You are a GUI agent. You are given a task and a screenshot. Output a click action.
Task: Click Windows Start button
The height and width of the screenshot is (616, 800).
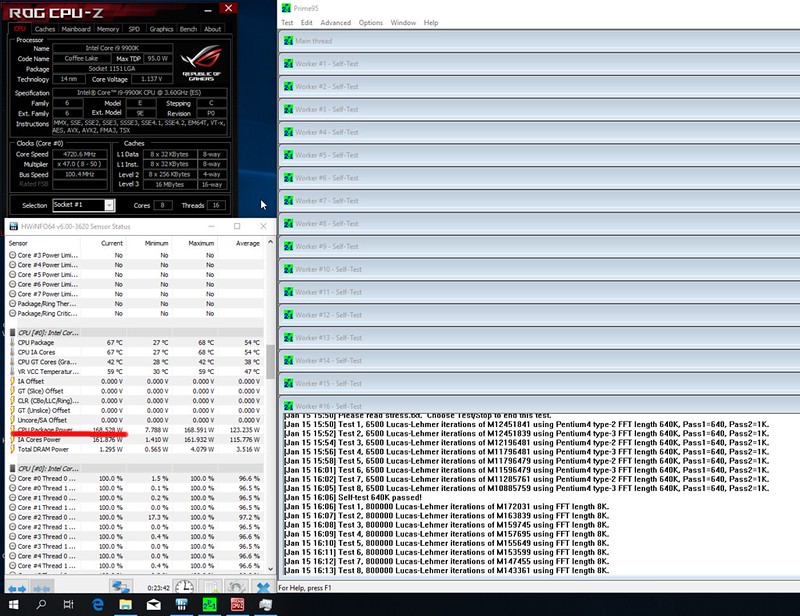pos(13,606)
